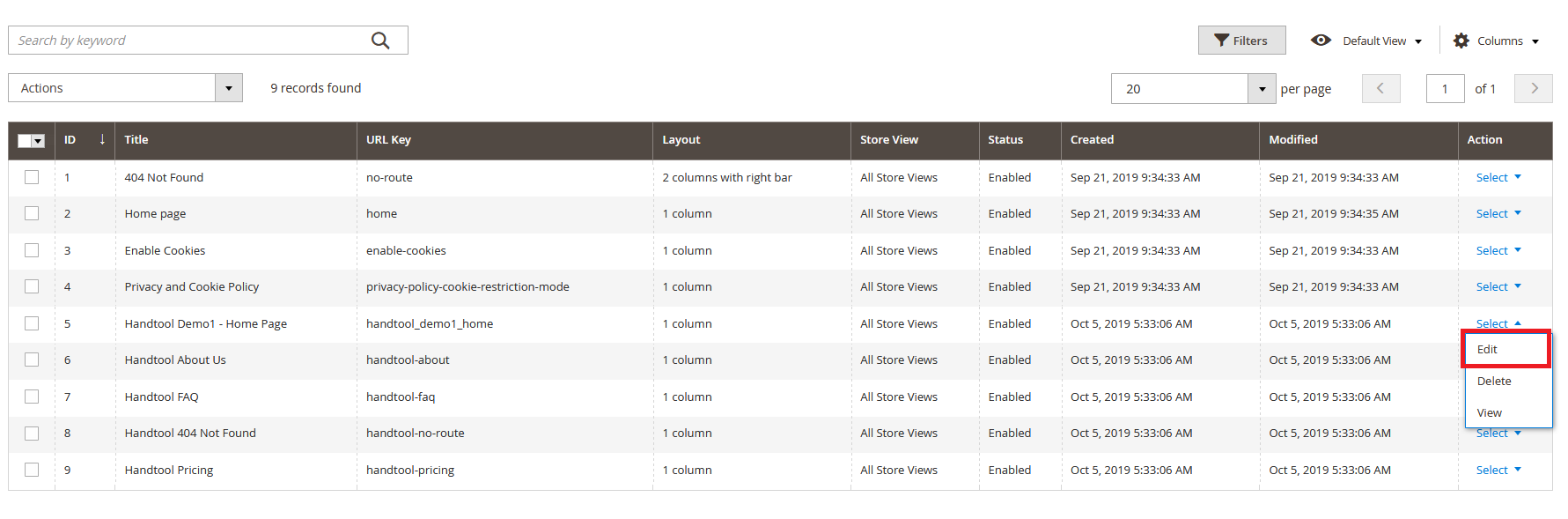Click the next page chevron icon

(1533, 88)
